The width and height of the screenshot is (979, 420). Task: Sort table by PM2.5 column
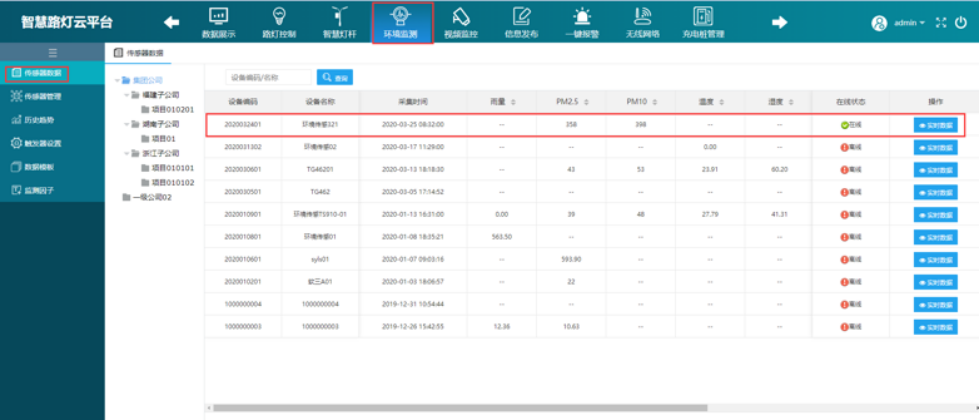click(570, 101)
